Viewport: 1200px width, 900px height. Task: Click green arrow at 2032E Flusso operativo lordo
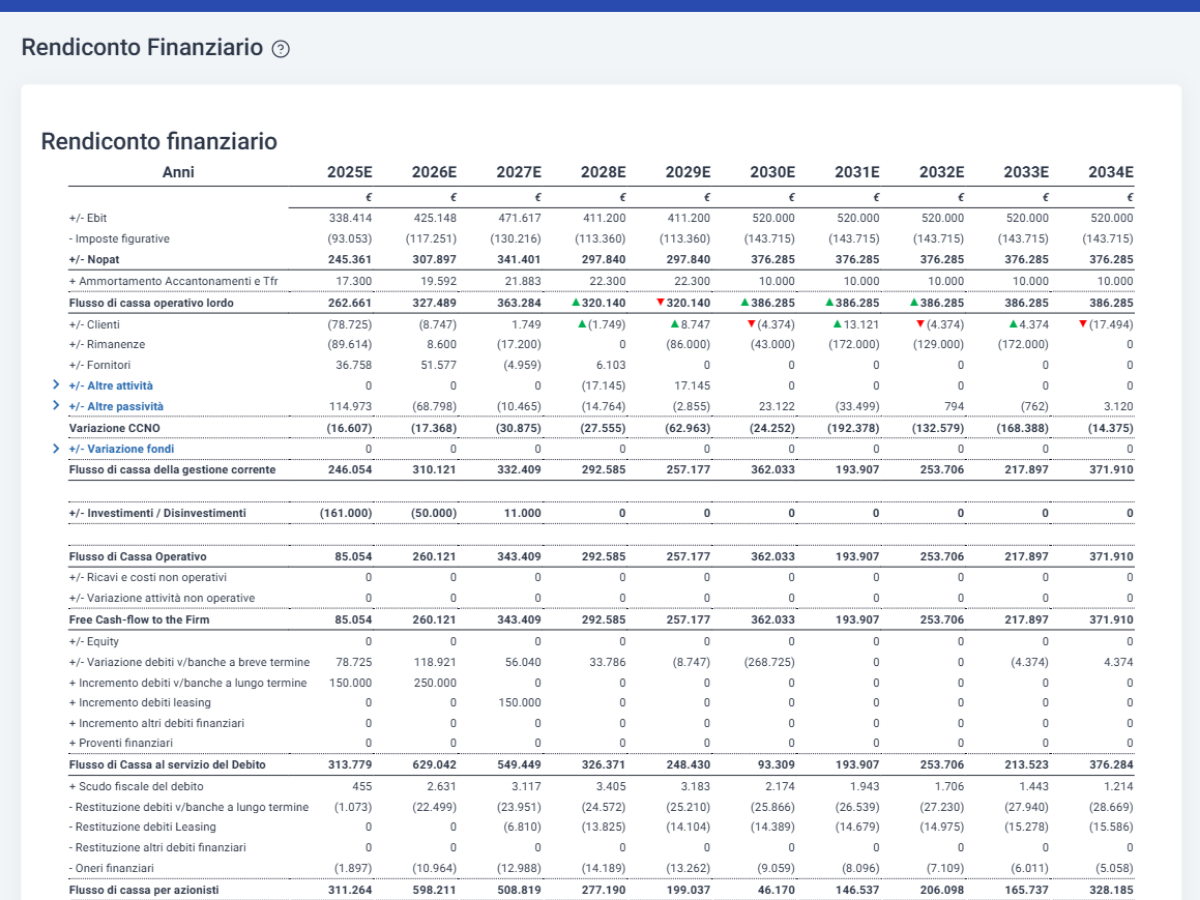click(x=915, y=302)
